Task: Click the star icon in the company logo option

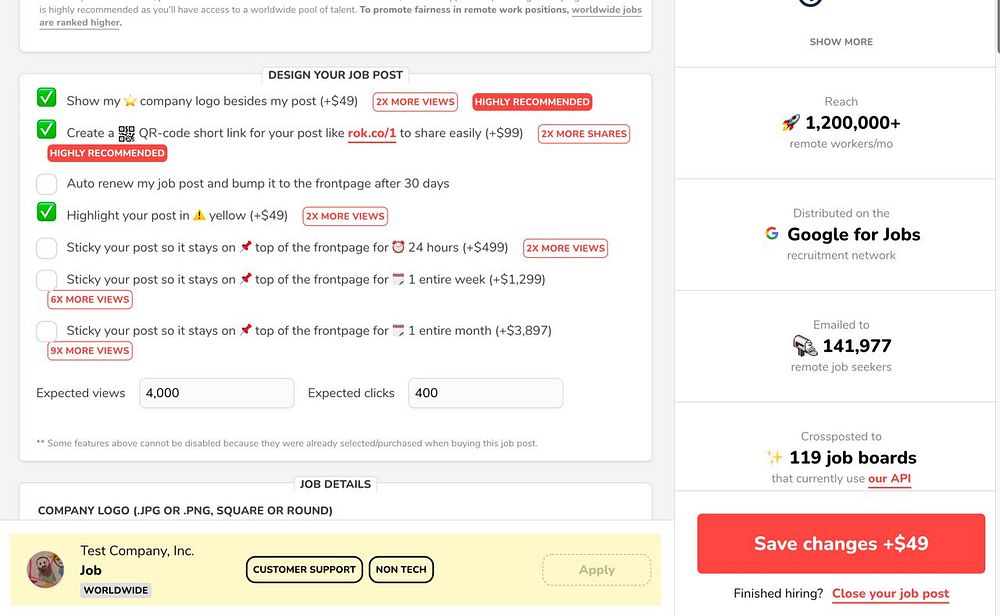Action: 129,101
